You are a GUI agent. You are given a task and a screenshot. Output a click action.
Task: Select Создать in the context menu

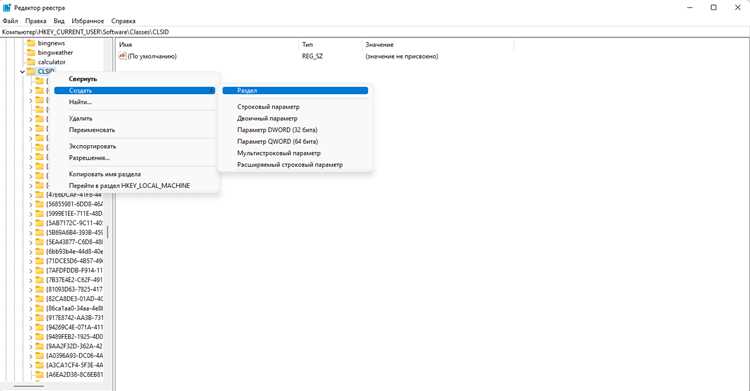tap(134, 90)
